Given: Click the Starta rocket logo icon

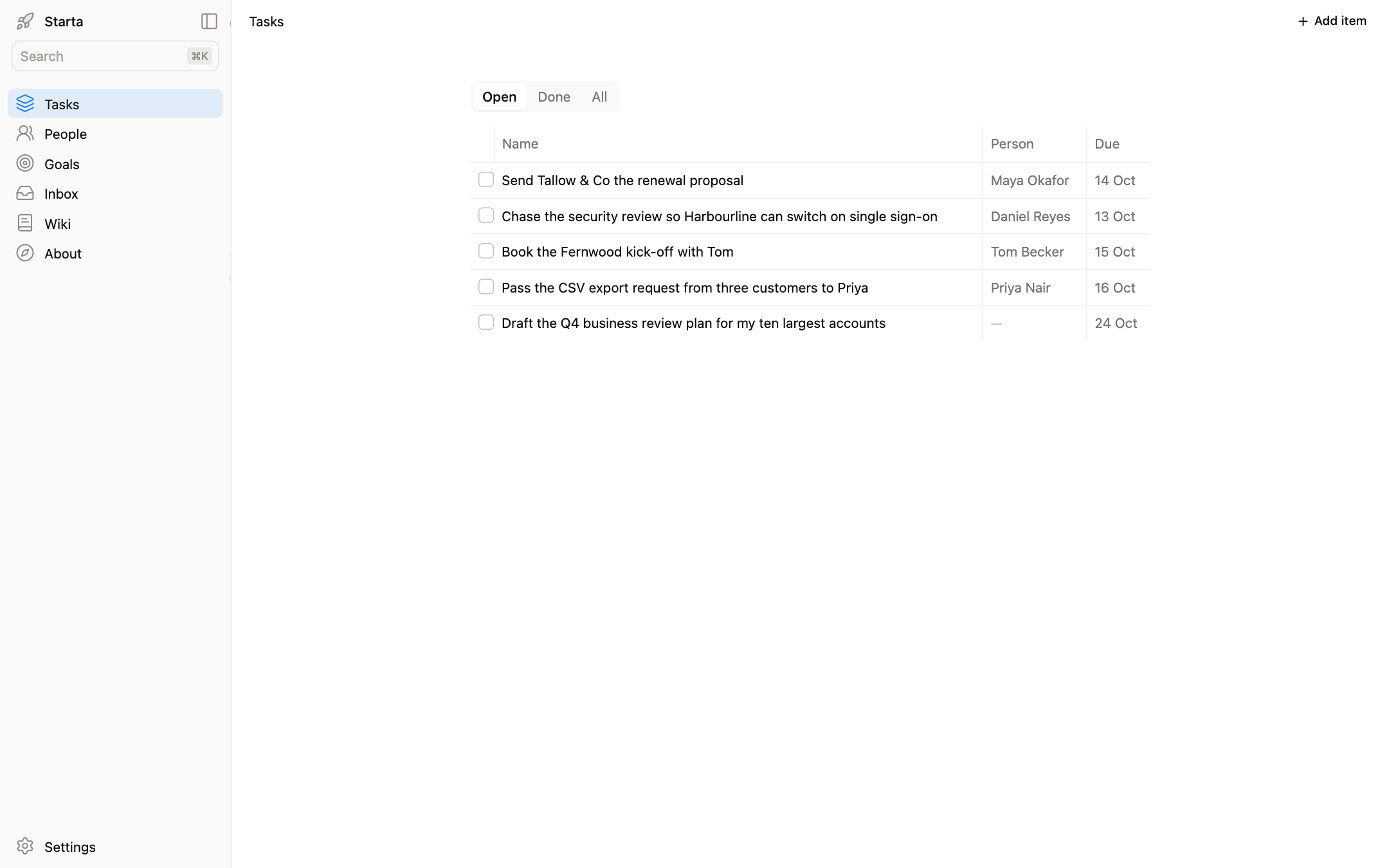Looking at the screenshot, I should tap(25, 21).
